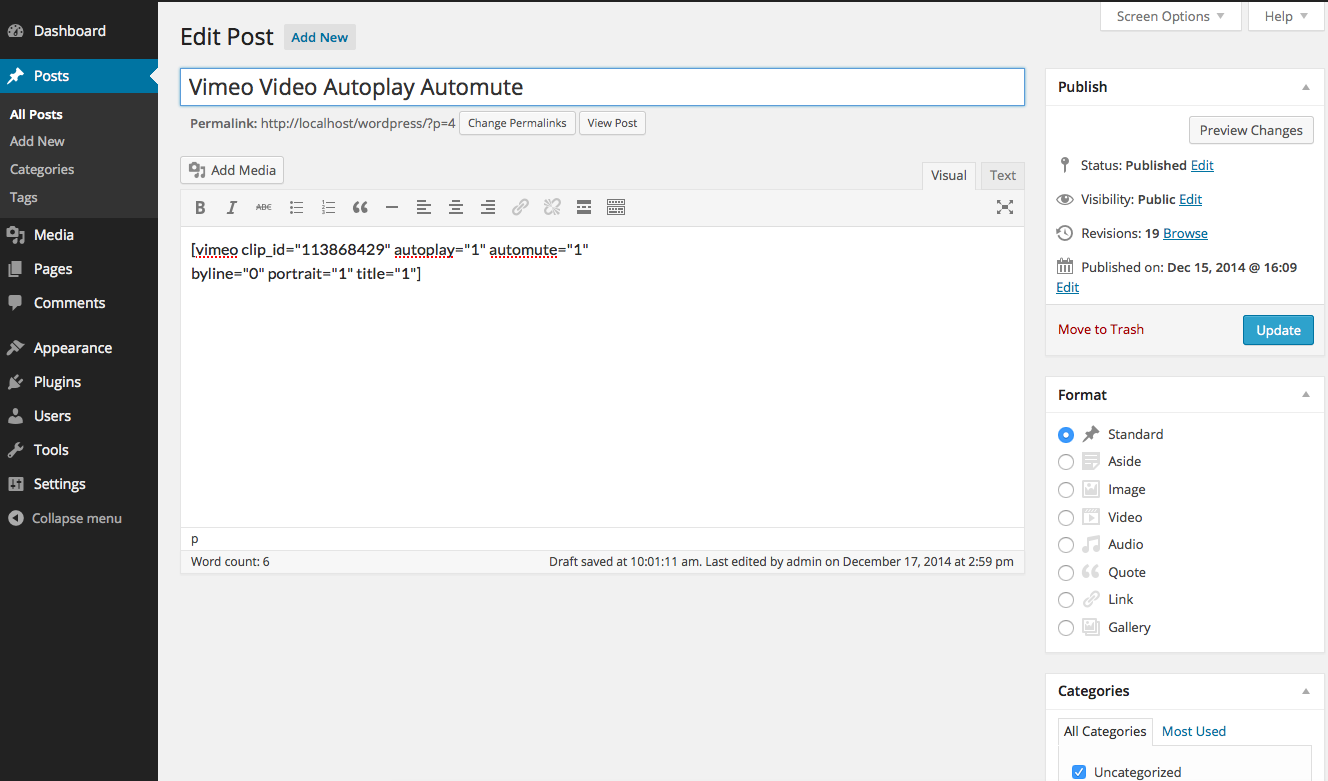Click Preview Changes

[1251, 130]
